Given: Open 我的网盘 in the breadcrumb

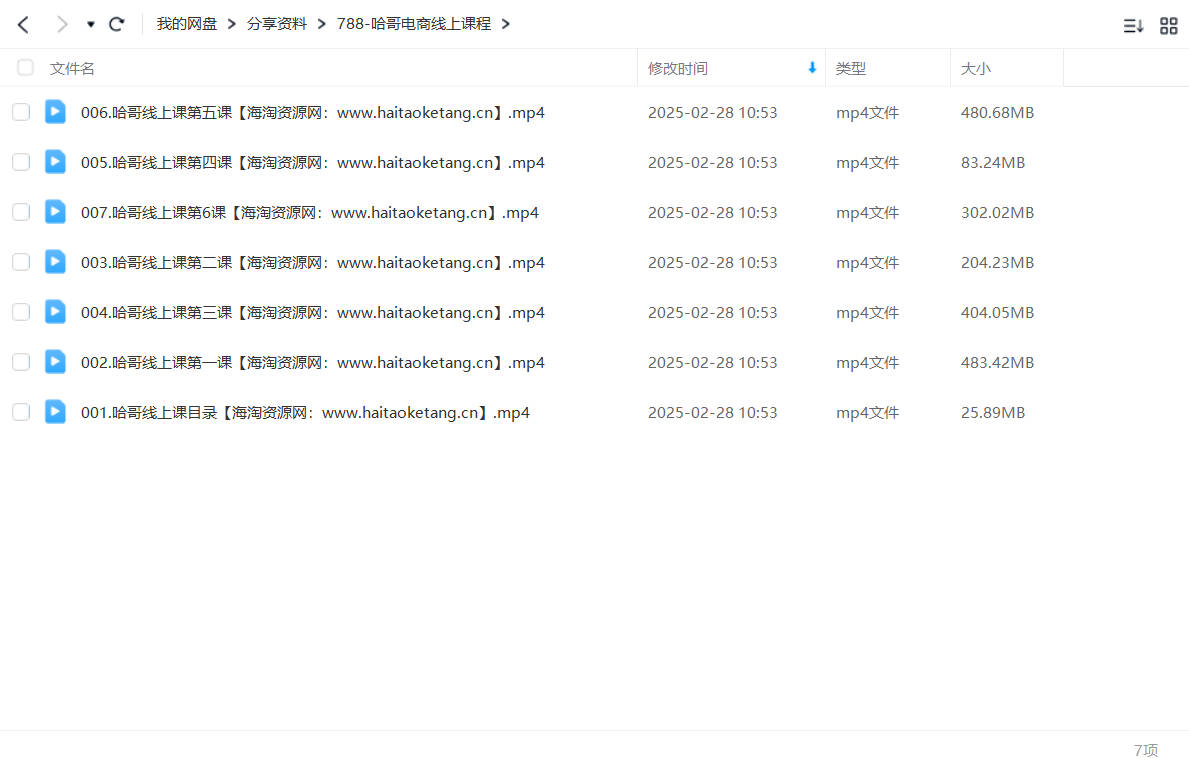Looking at the screenshot, I should coord(187,24).
